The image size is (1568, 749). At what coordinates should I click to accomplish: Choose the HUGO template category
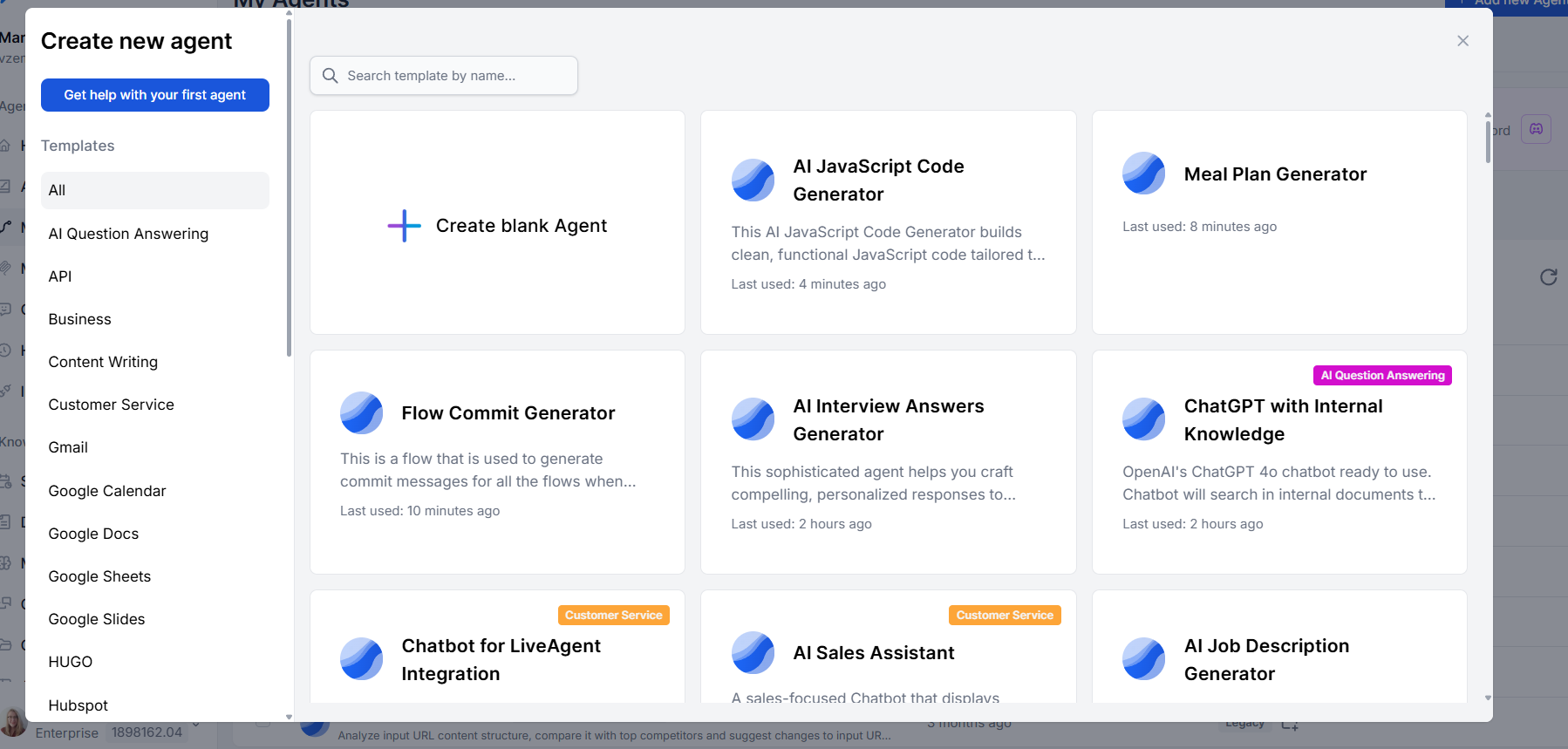pos(155,662)
